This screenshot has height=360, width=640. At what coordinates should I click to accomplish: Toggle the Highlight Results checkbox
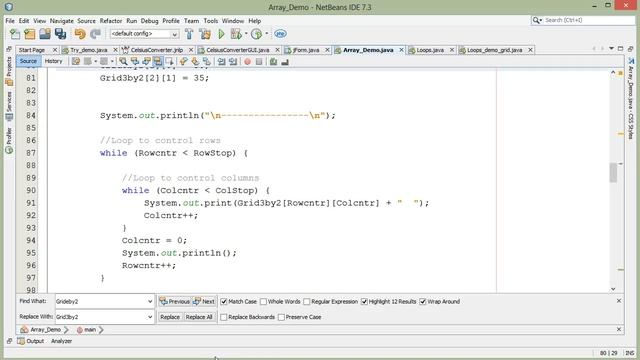tap(364, 302)
